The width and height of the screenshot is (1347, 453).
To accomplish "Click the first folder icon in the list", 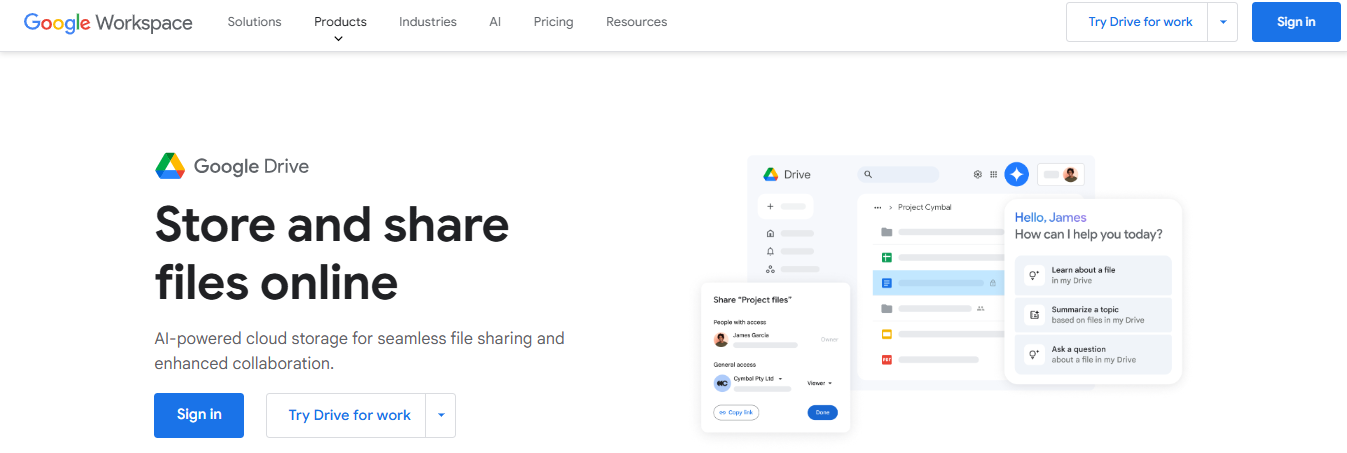I will coord(886,232).
